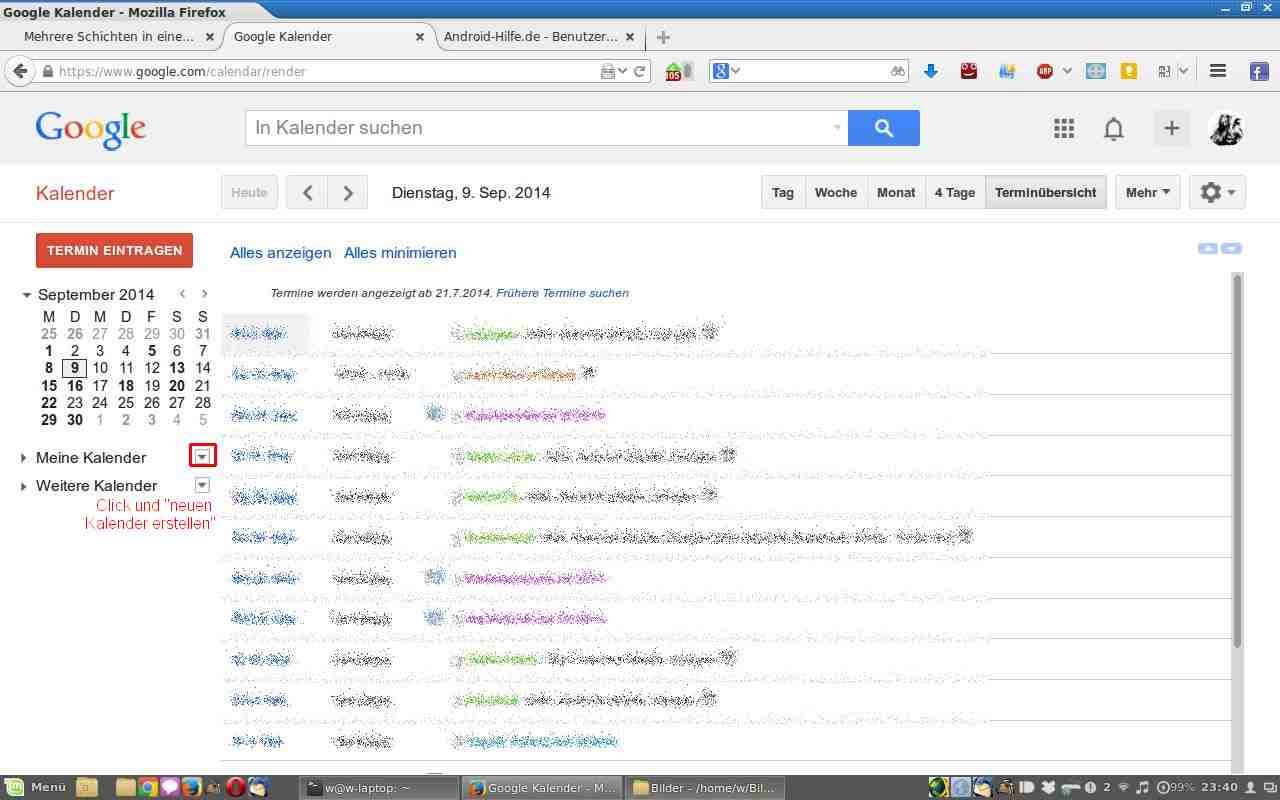Image resolution: width=1280 pixels, height=800 pixels.
Task: Click the blue search magnifier button
Action: pos(883,128)
